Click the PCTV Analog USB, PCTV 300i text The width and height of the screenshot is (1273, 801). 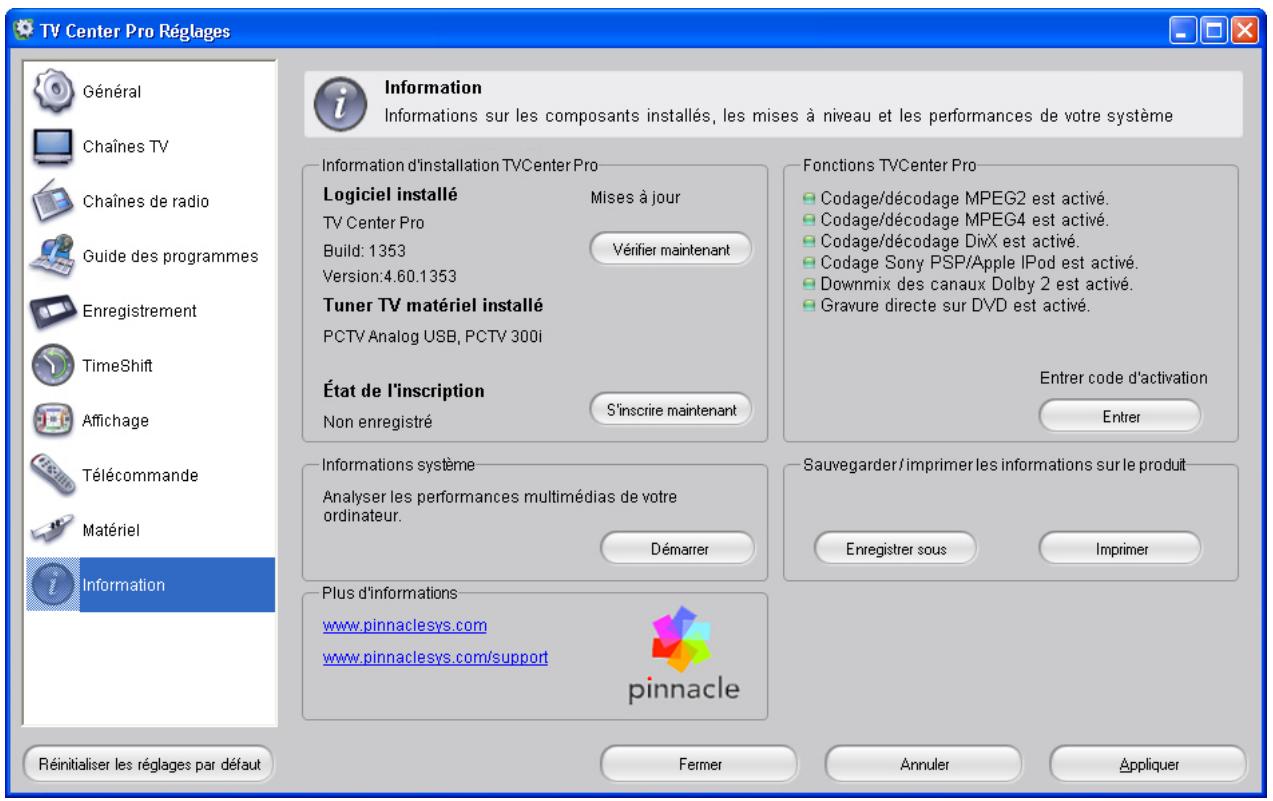(x=433, y=335)
